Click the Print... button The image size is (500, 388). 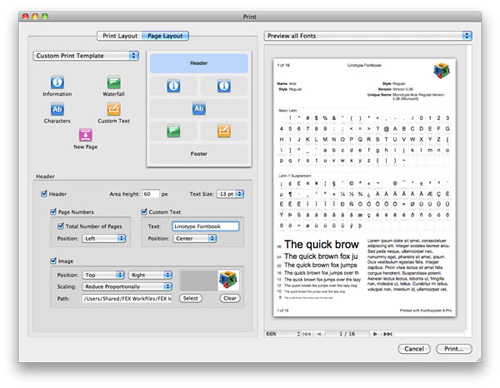point(454,349)
